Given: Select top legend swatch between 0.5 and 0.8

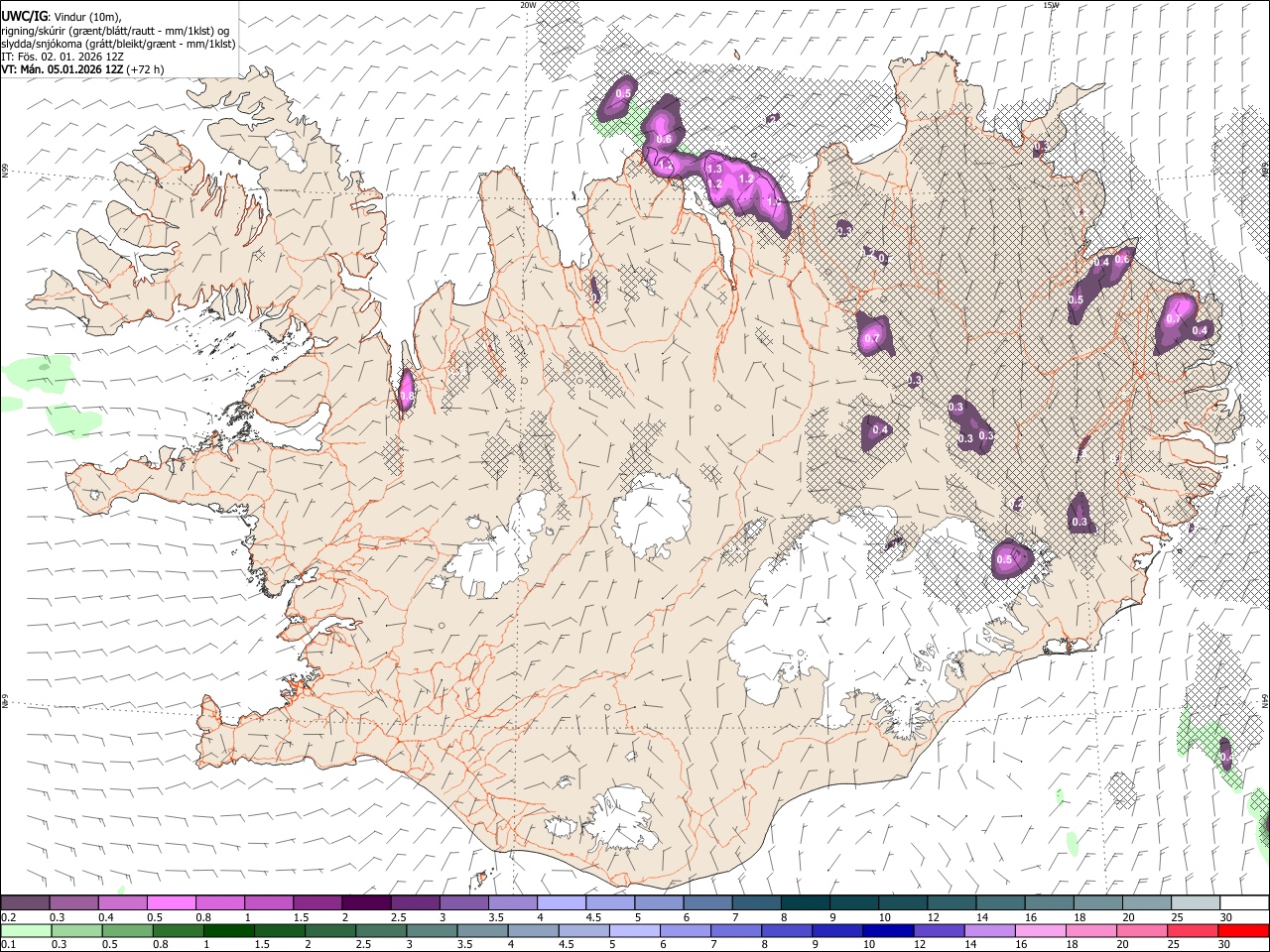Looking at the screenshot, I should (x=171, y=902).
